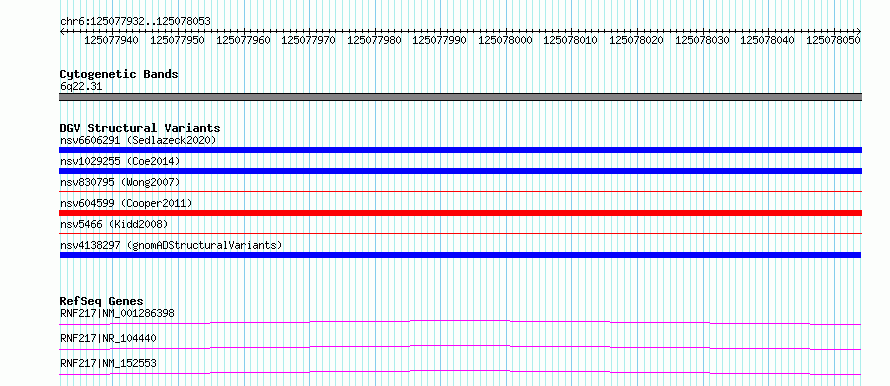The height and width of the screenshot is (386, 890).
Task: Select ruler position 125078000
Action: (505, 40)
